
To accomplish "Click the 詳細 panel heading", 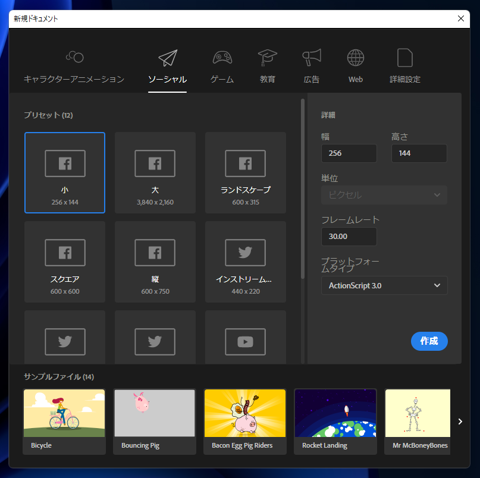I will pyautogui.click(x=328, y=115).
